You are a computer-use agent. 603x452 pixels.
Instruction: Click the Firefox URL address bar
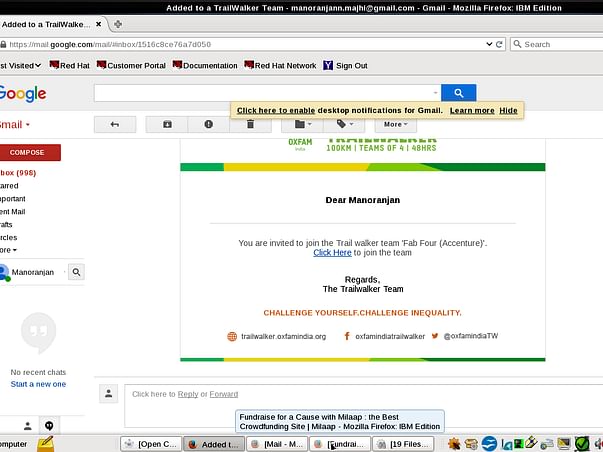[x=246, y=44]
